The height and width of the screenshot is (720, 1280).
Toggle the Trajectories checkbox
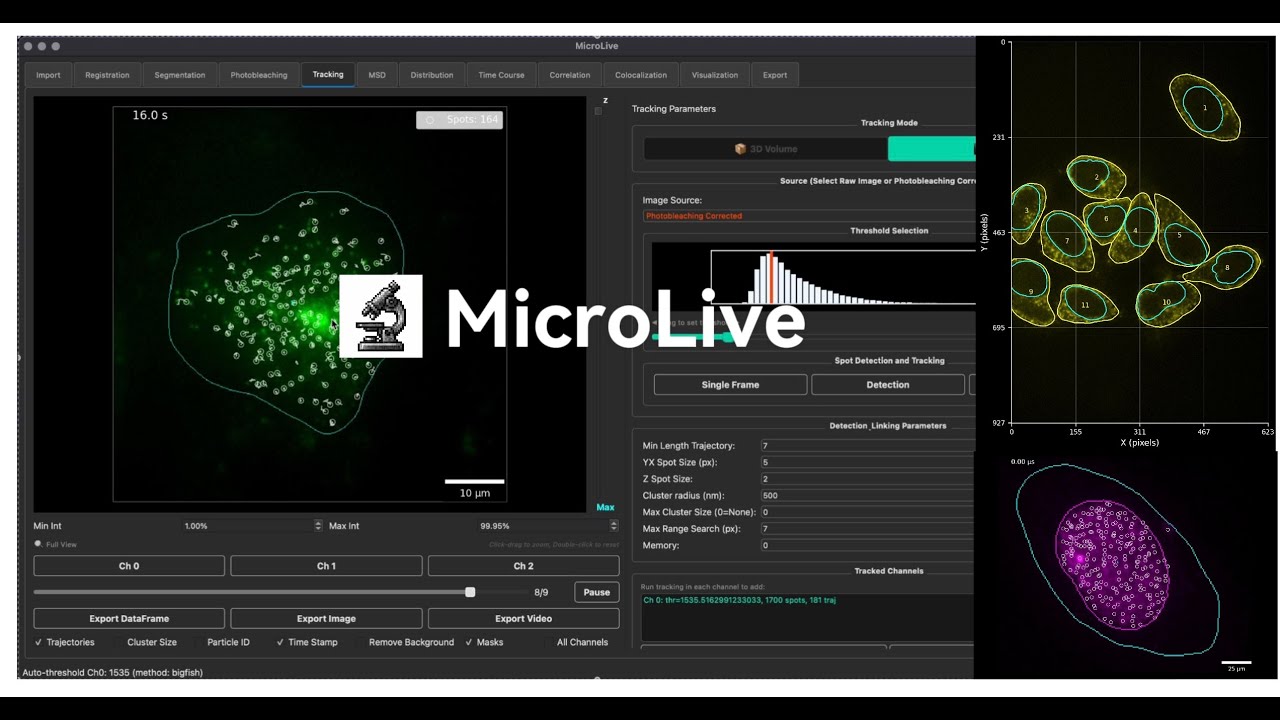[66, 642]
